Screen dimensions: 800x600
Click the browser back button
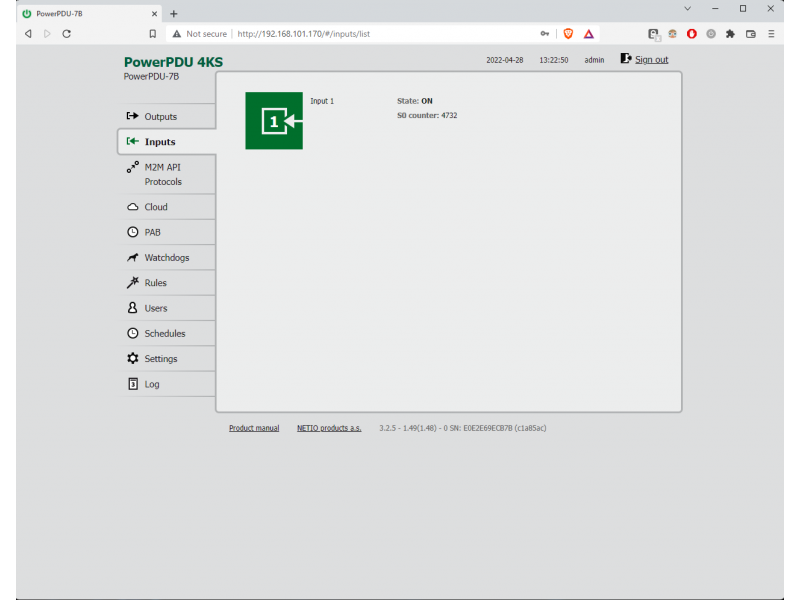point(29,34)
